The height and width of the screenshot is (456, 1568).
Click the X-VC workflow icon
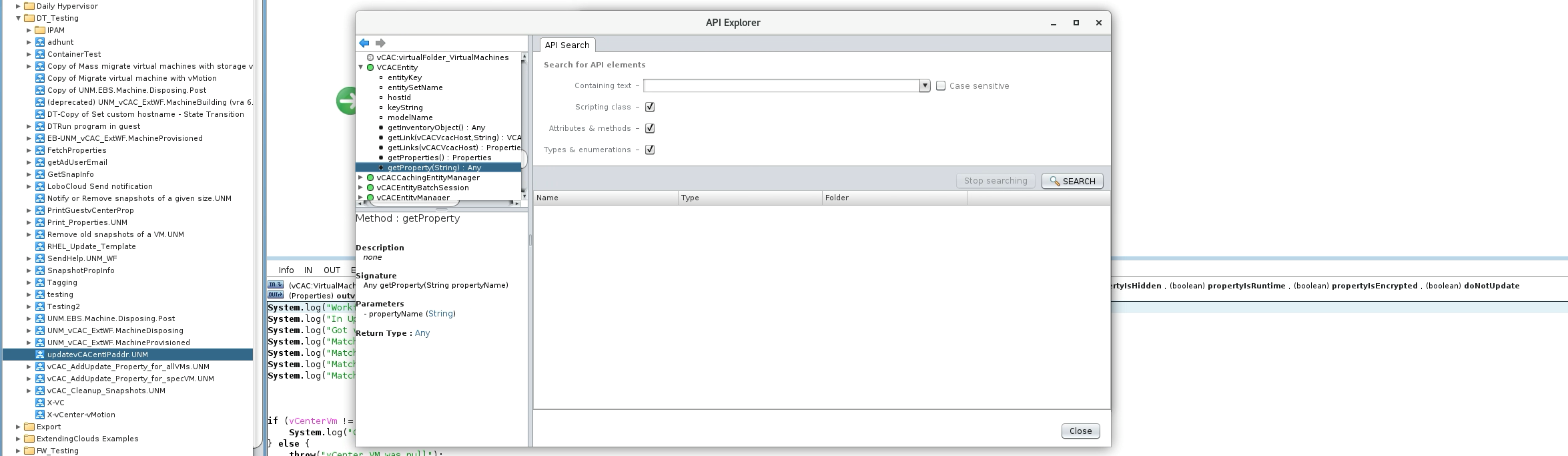pos(39,403)
